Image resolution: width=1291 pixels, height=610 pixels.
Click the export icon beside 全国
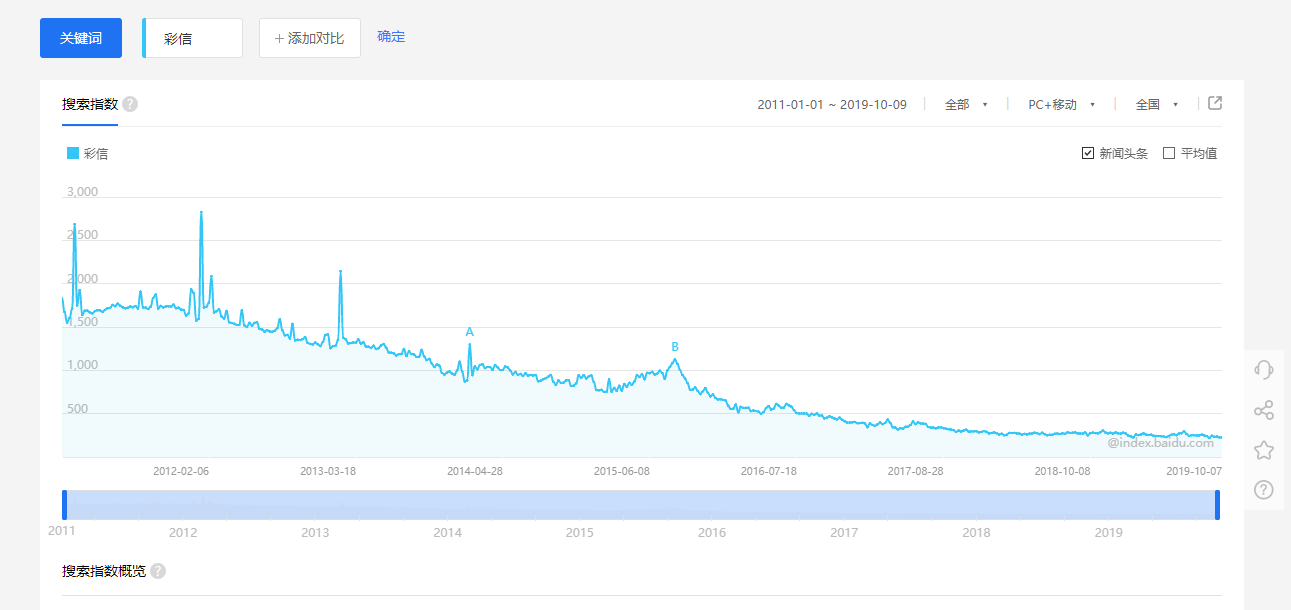tap(1215, 103)
